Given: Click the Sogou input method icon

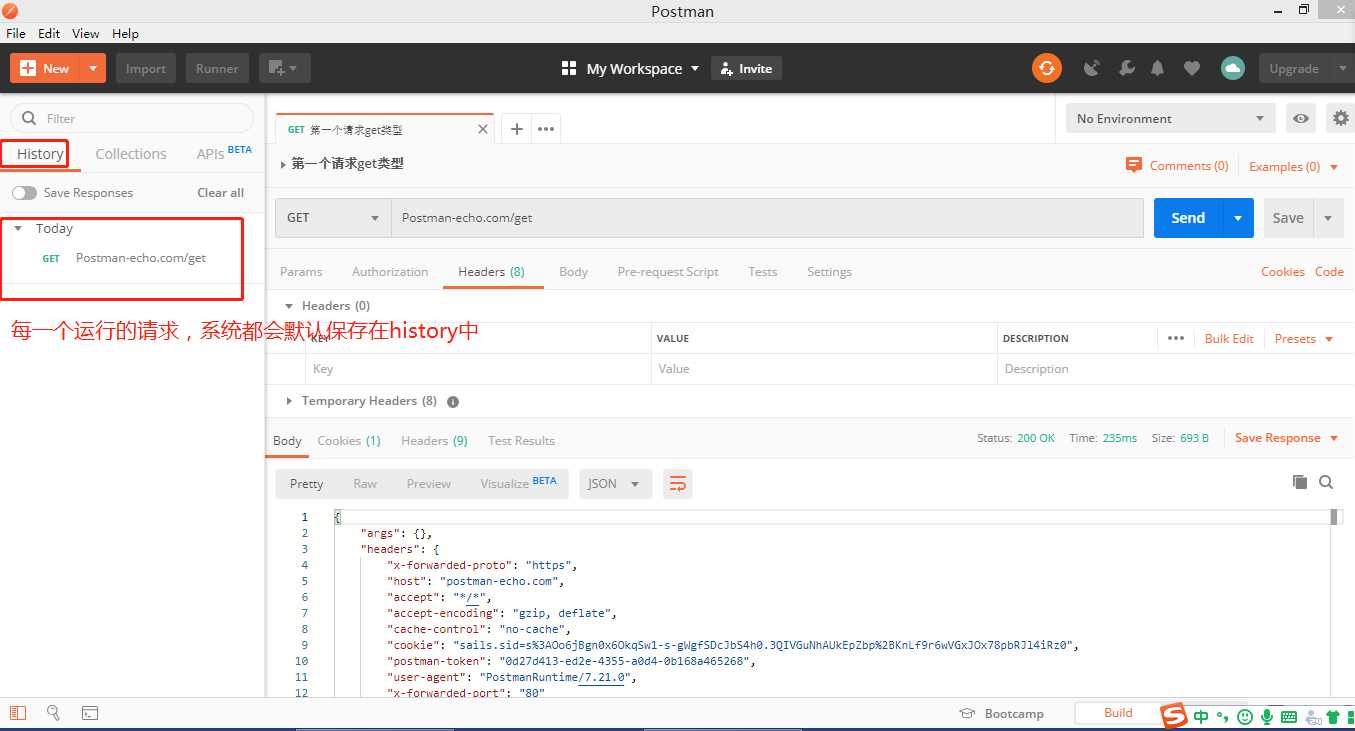Looking at the screenshot, I should click(1173, 715).
